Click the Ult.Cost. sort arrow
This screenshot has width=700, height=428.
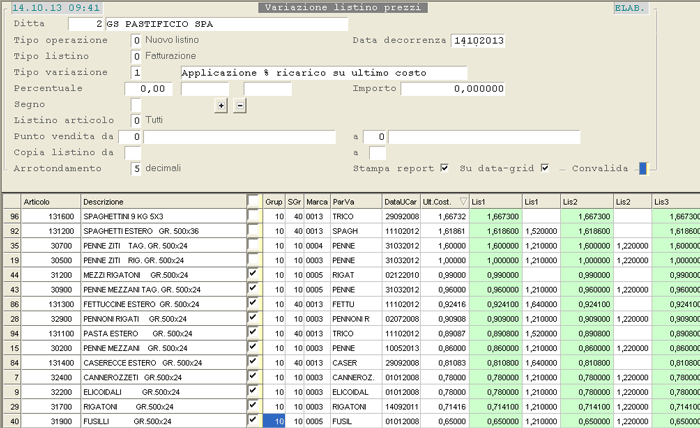[x=463, y=202]
